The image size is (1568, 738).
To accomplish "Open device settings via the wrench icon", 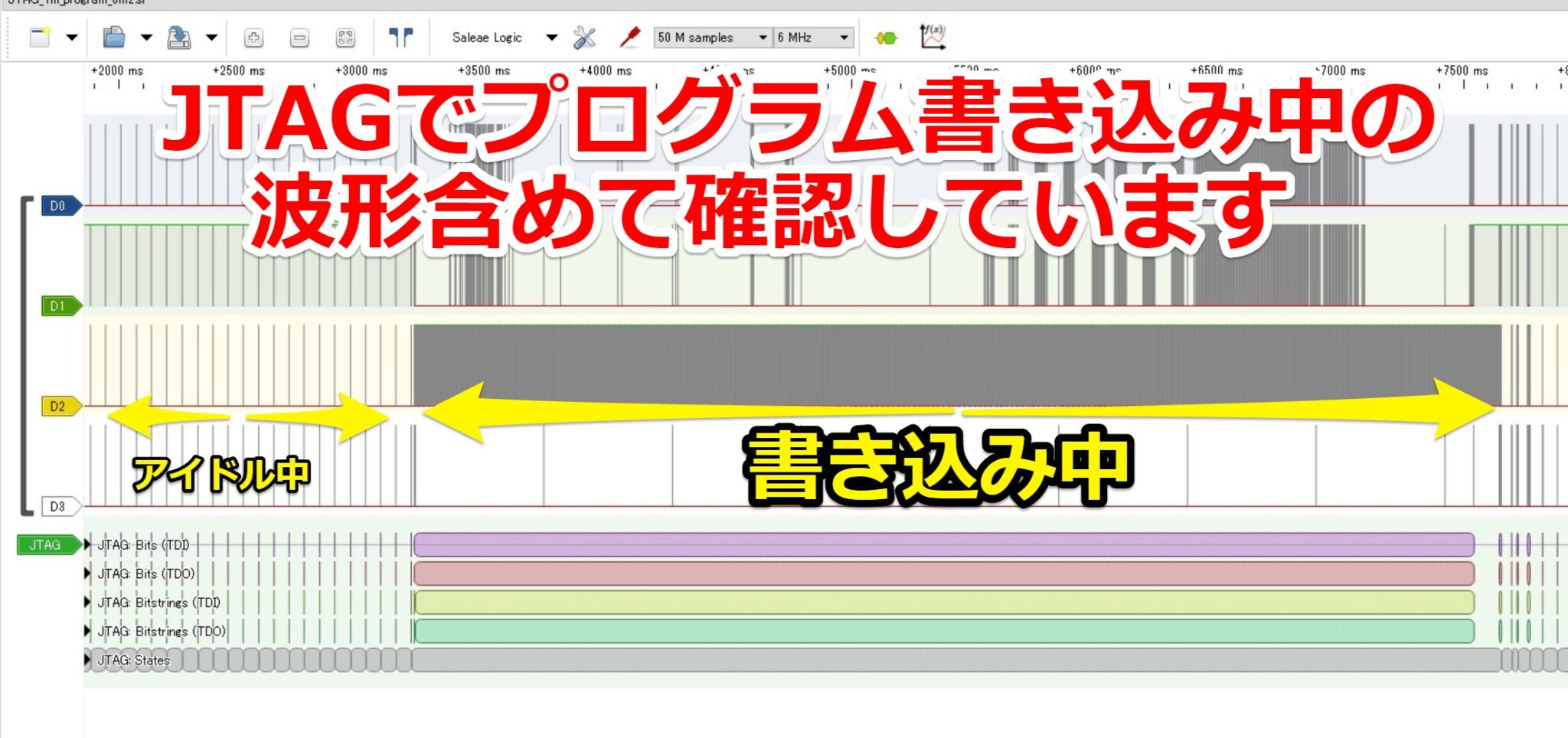I will [586, 36].
